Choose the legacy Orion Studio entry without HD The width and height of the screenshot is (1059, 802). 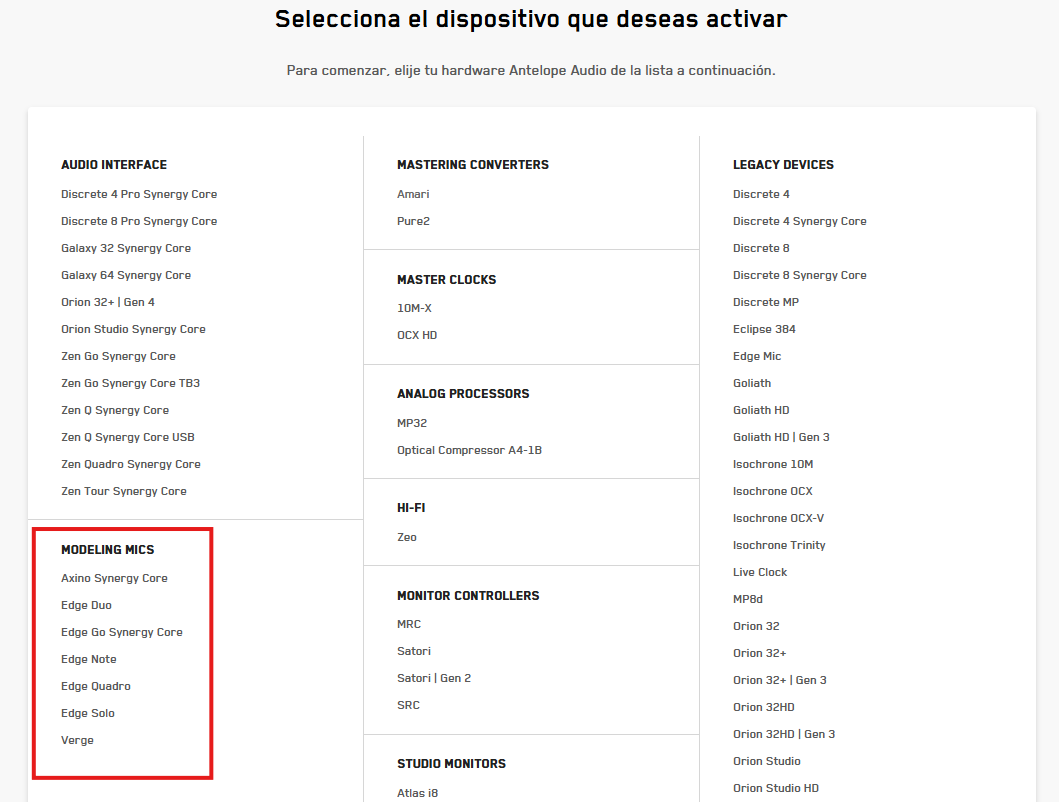pos(767,761)
